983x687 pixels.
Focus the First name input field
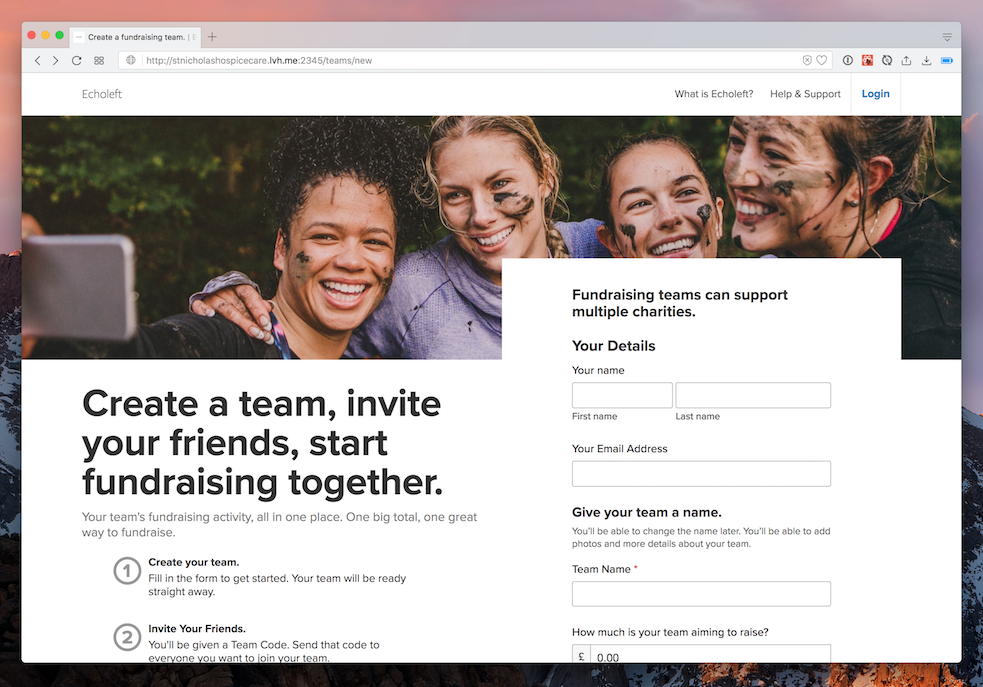click(622, 395)
